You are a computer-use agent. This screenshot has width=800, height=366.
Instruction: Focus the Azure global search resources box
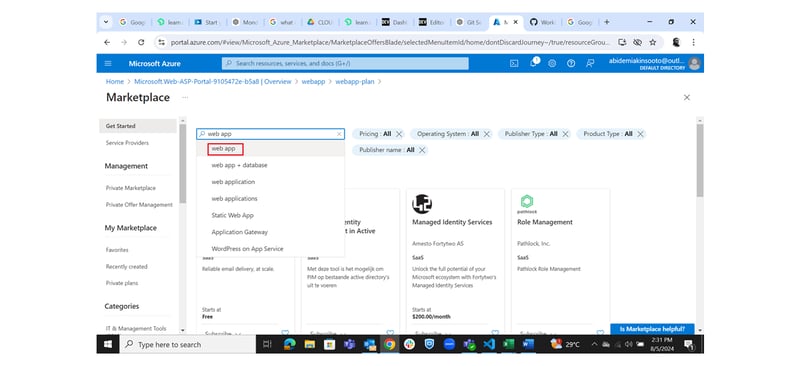(x=345, y=64)
